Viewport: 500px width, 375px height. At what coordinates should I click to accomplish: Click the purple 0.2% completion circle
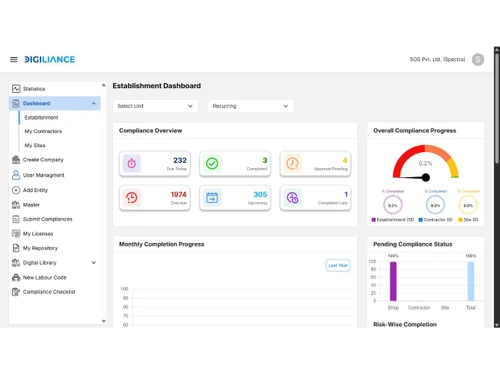393,205
